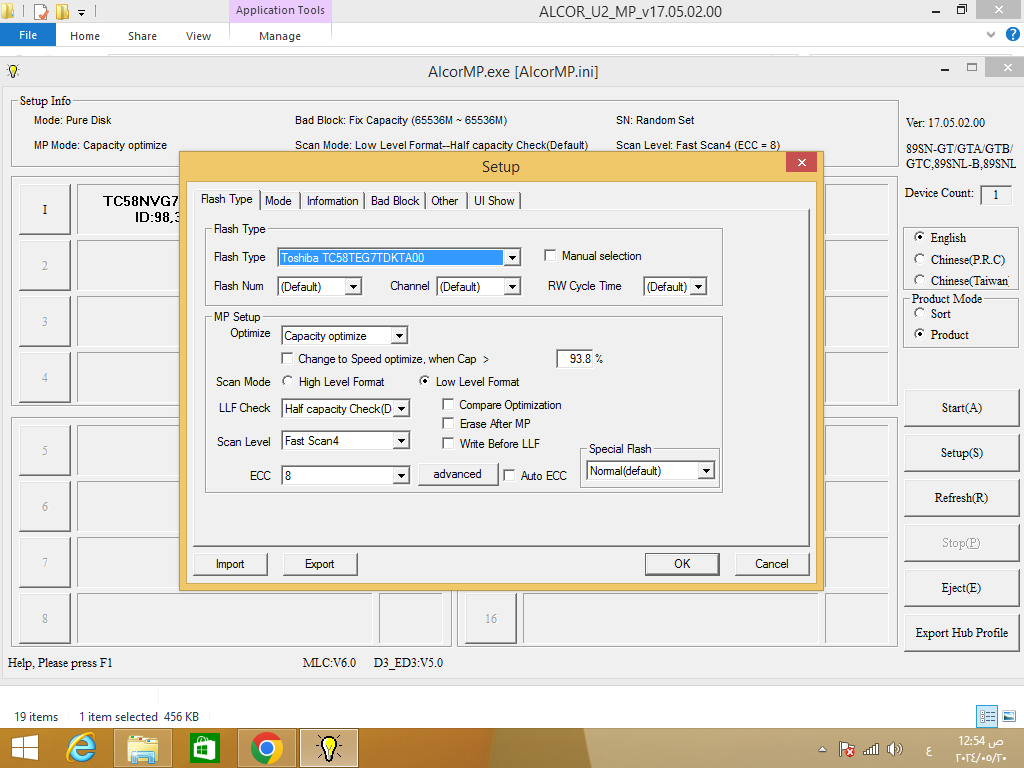The image size is (1024, 768).
Task: Click the Export button
Action: pos(319,564)
